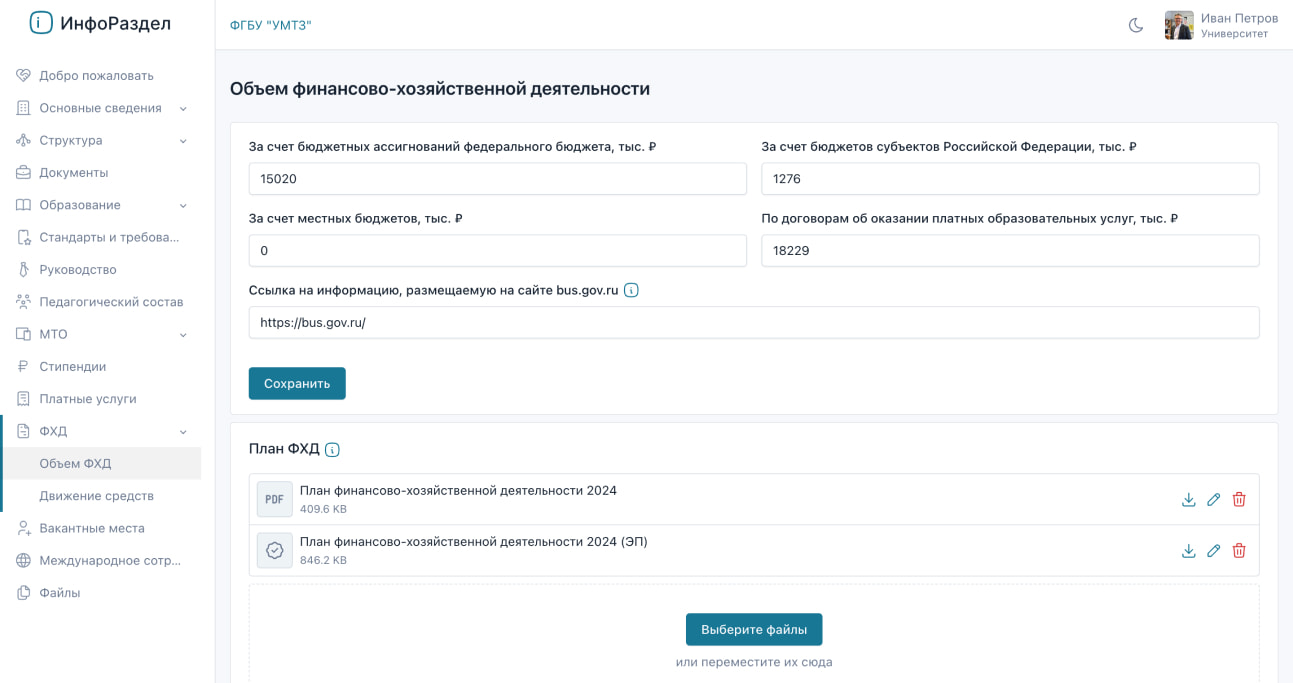
Task: Toggle dark mode with the moon icon
Action: click(x=1136, y=26)
